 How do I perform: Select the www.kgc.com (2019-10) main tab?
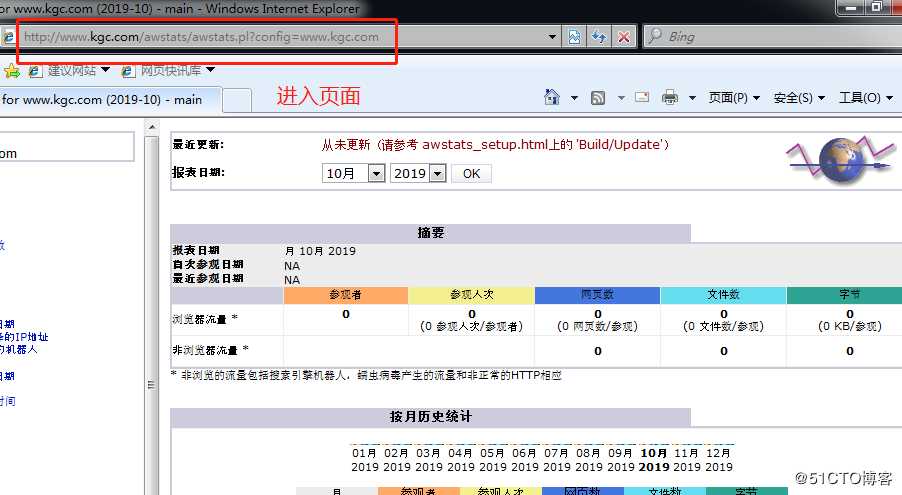(109, 100)
